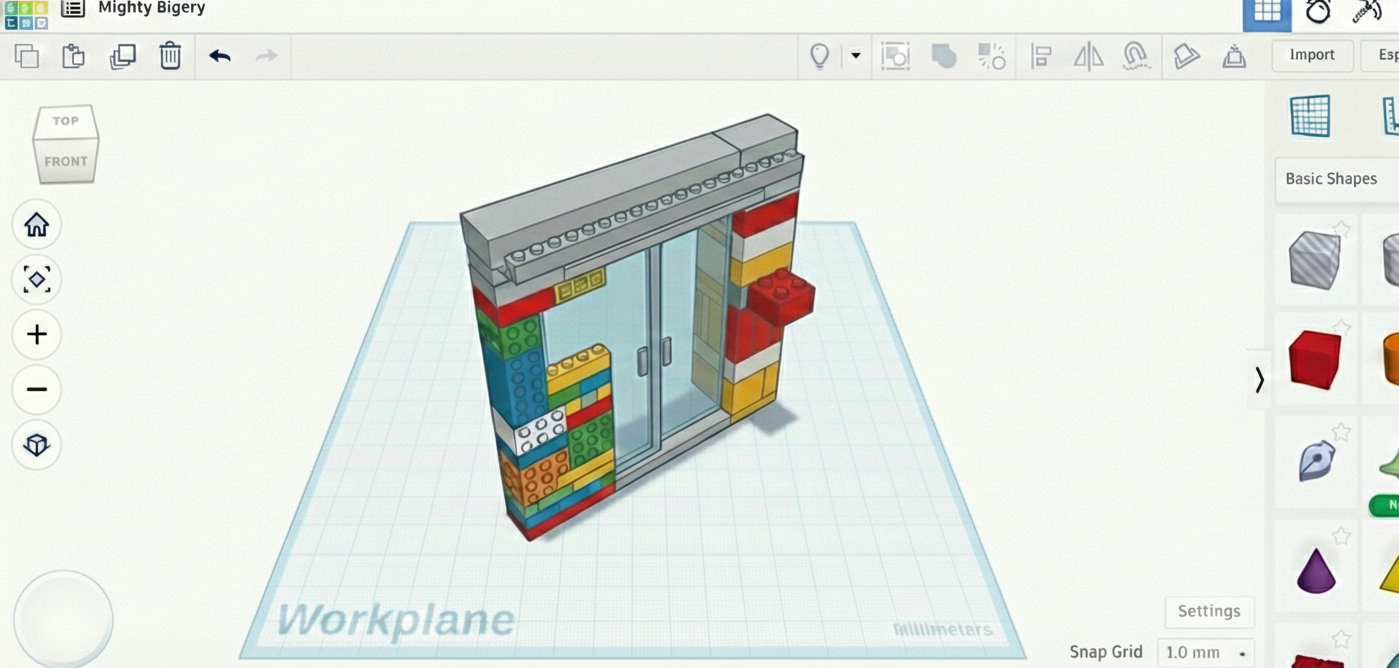Click the Copy icon in the toolbar
The height and width of the screenshot is (668, 1399).
point(27,56)
